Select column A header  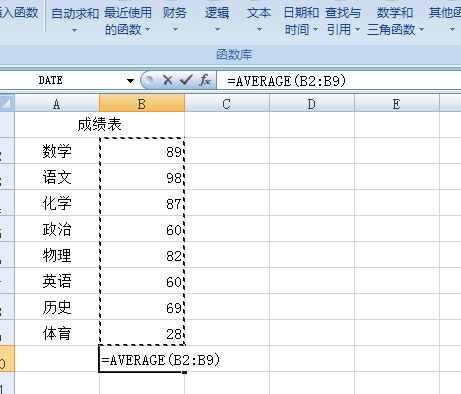pos(57,104)
